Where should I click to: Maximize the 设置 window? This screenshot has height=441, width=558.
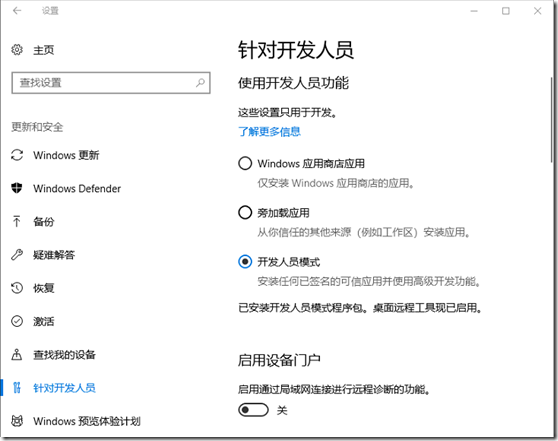(x=505, y=11)
